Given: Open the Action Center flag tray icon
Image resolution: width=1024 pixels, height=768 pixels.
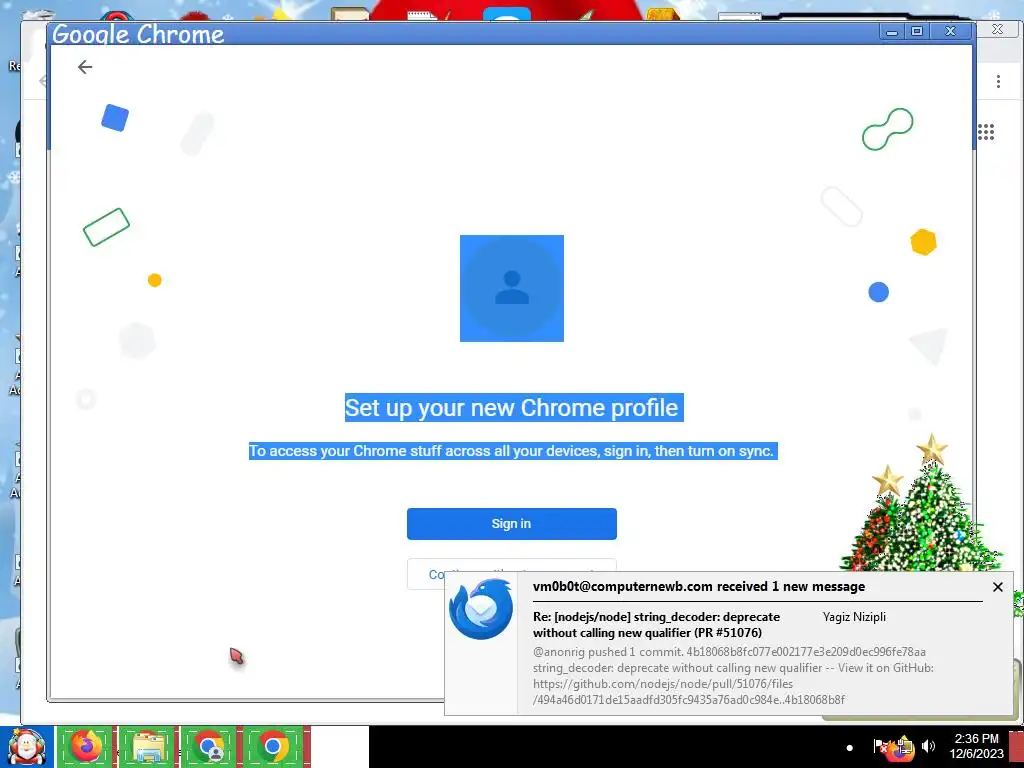Looking at the screenshot, I should [x=880, y=746].
